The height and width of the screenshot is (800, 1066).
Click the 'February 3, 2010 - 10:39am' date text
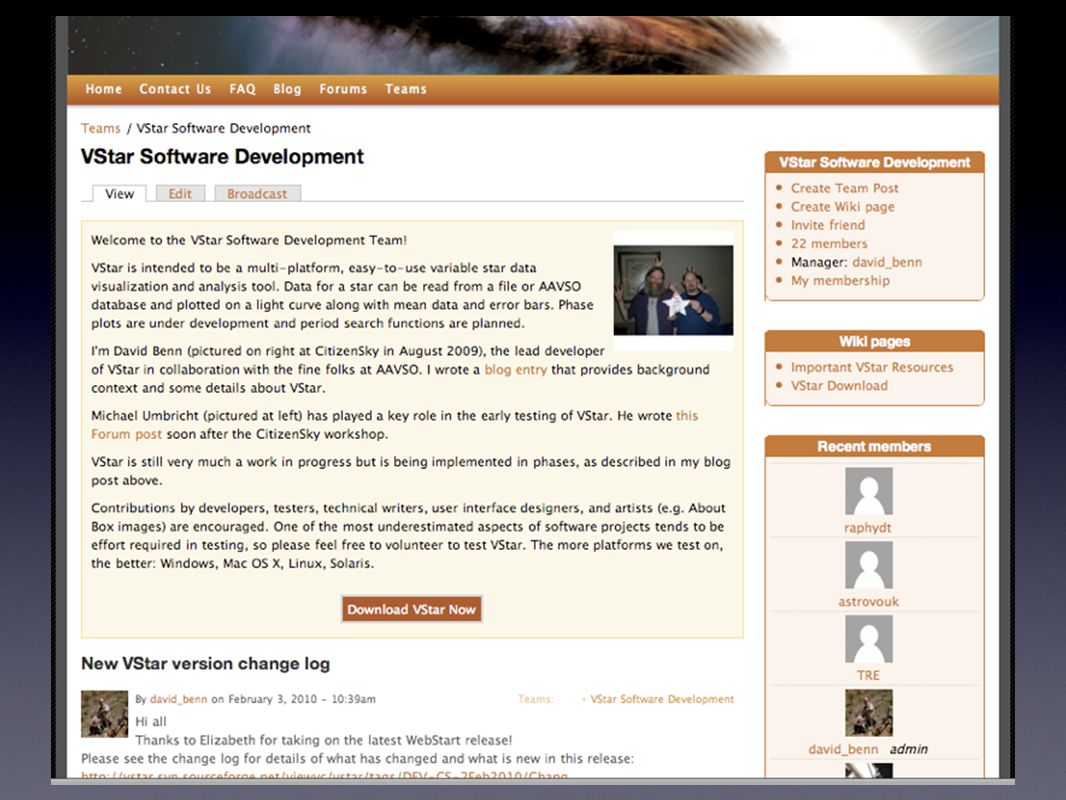301,699
